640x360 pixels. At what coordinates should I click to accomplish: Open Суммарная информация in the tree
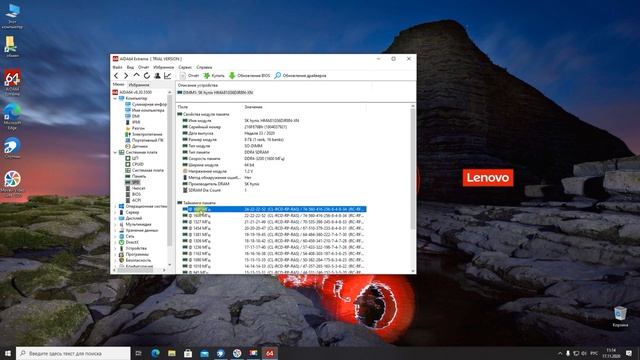coord(146,104)
